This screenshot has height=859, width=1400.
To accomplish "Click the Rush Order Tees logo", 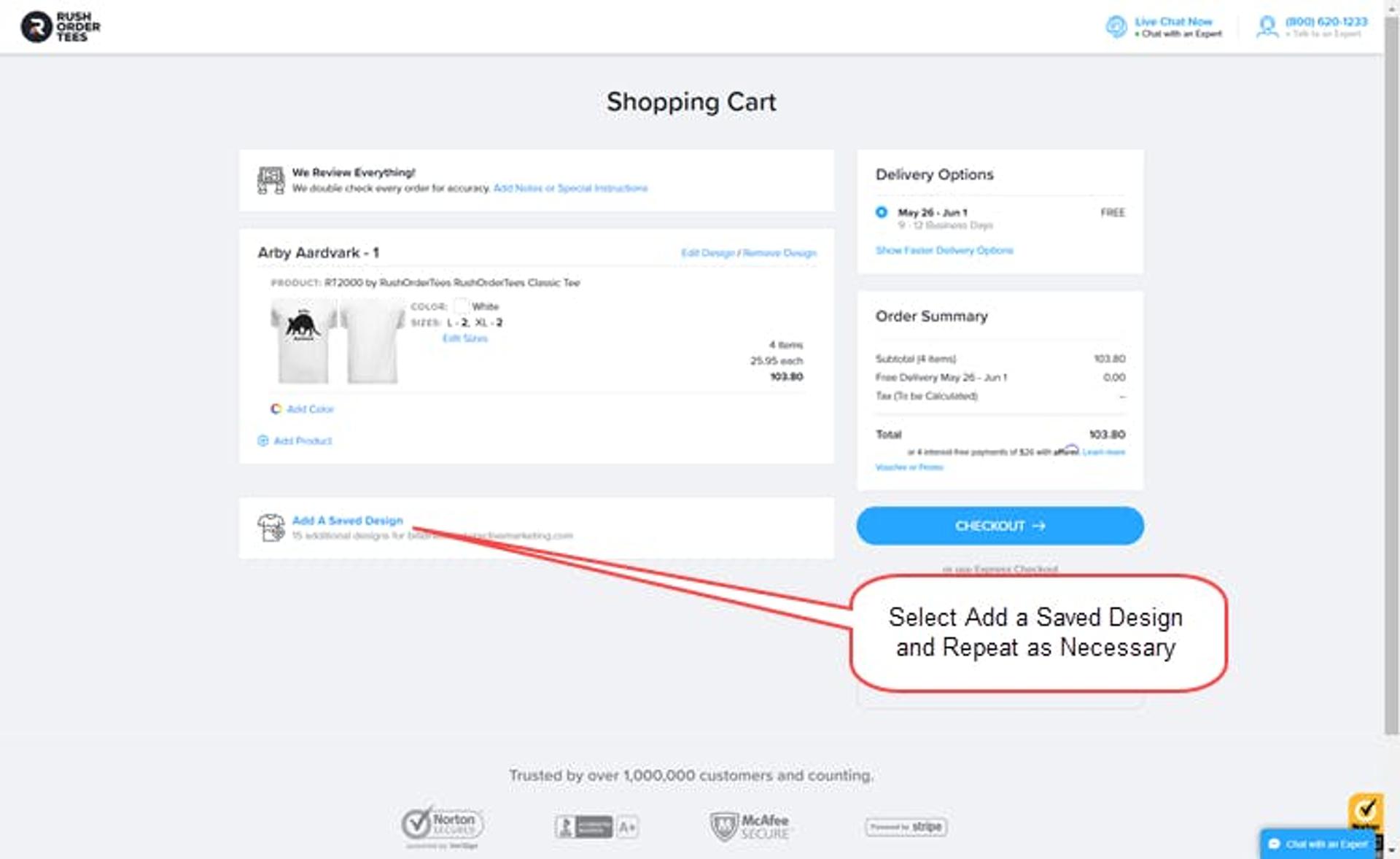I will tap(60, 27).
